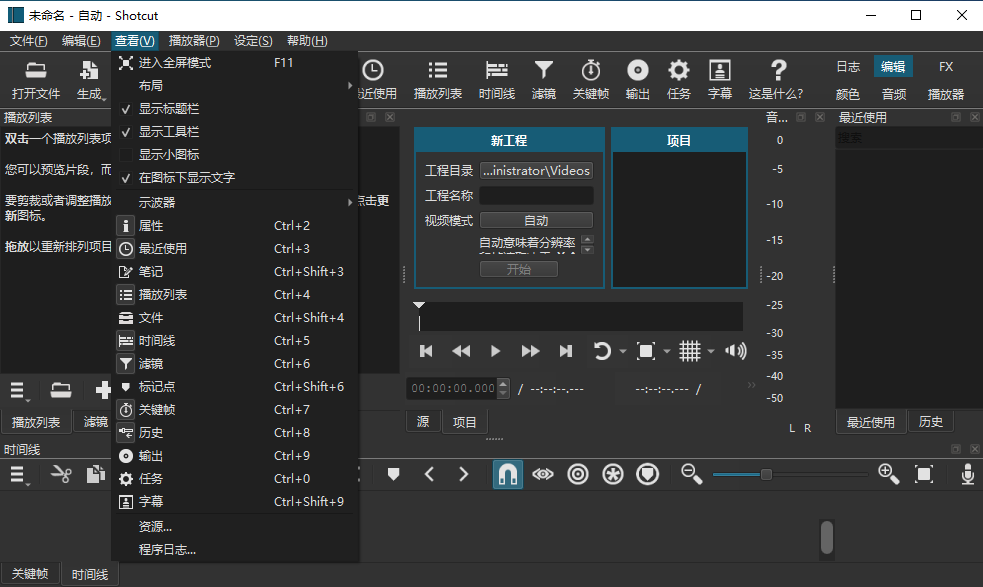The width and height of the screenshot is (983, 587).
Task: Skip to the end of the clip
Action: pos(565,351)
